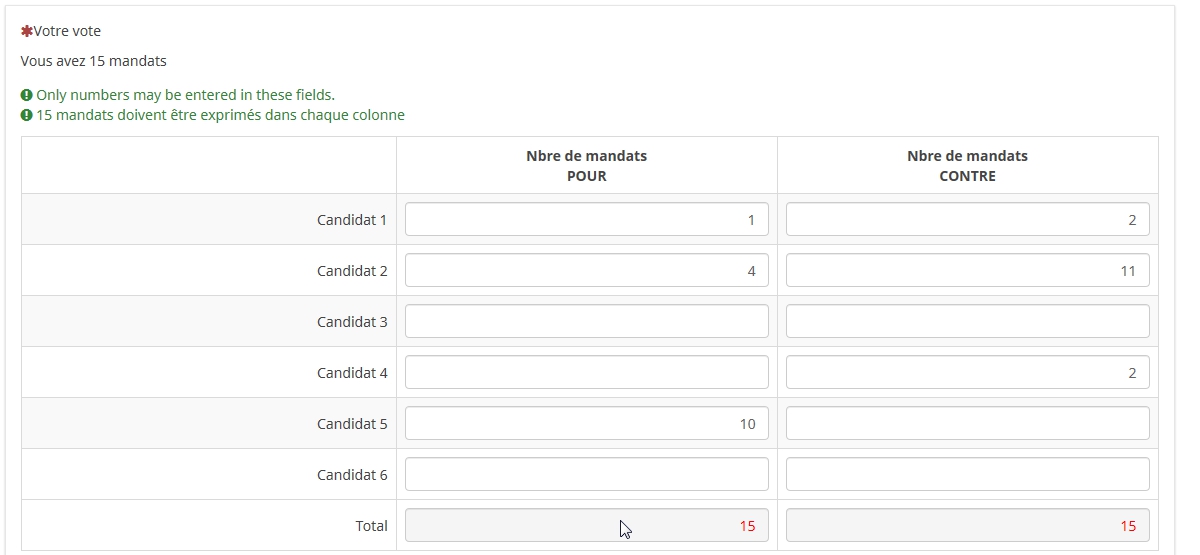Click empty Candidat 5 CONTRE field
This screenshot has height=555, width=1200.
(x=967, y=424)
